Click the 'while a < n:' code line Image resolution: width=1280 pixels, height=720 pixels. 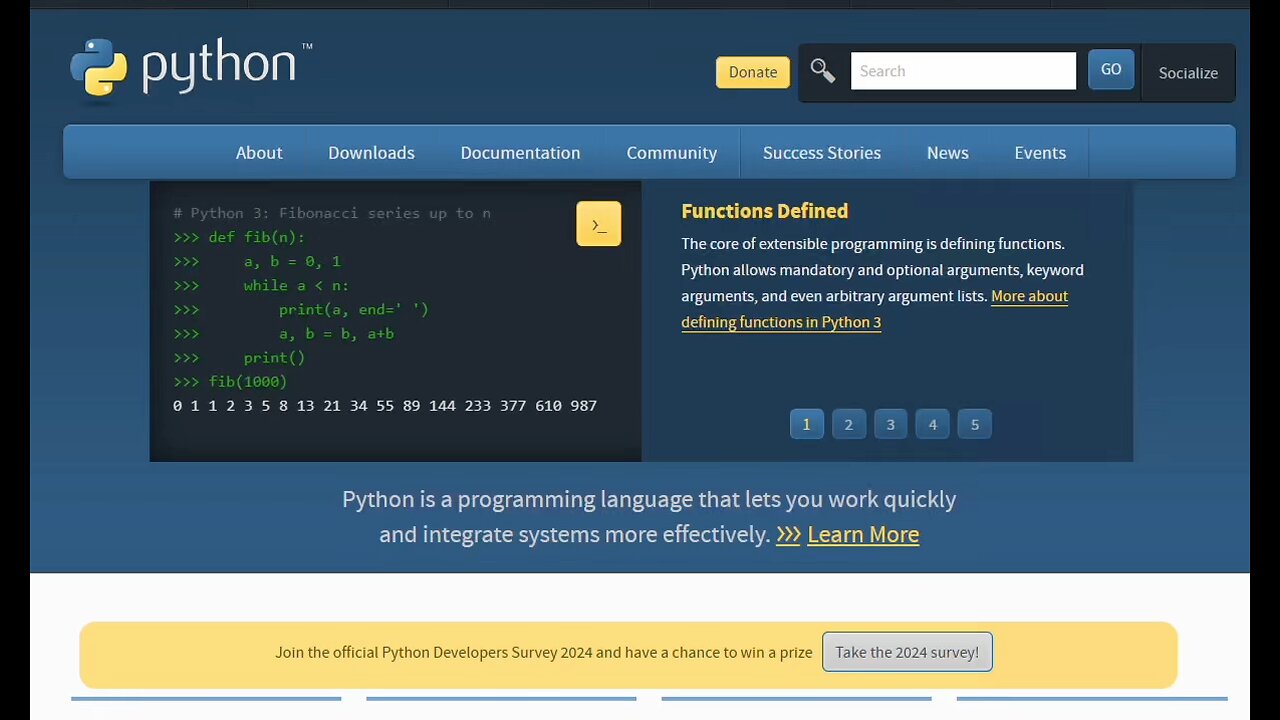click(261, 285)
